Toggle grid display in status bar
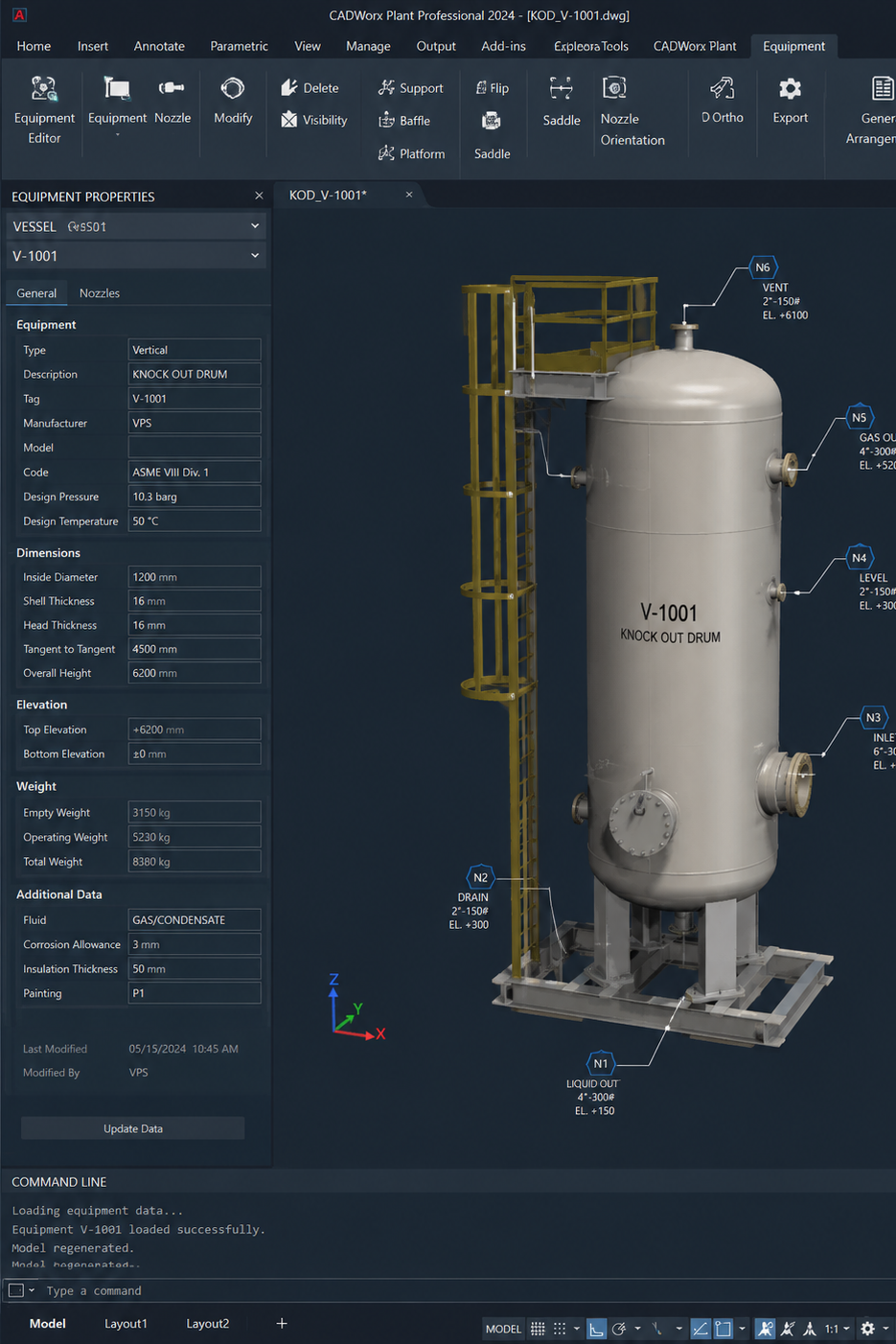 538,1329
